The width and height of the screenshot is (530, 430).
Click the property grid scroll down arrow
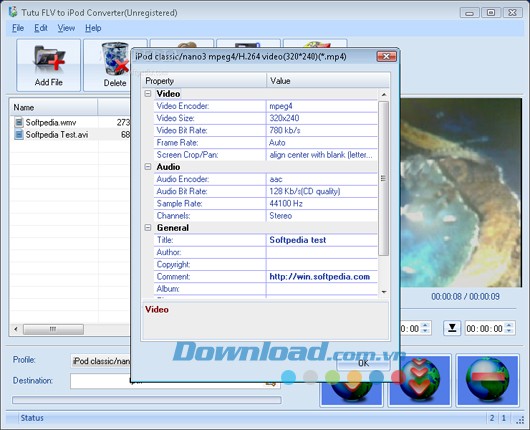pyautogui.click(x=384, y=292)
